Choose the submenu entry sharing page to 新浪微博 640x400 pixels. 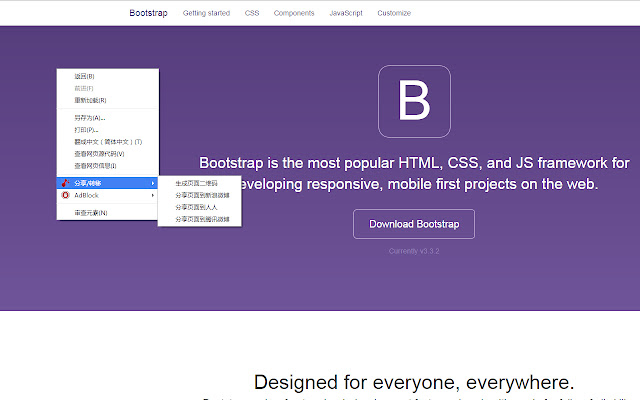(x=200, y=195)
